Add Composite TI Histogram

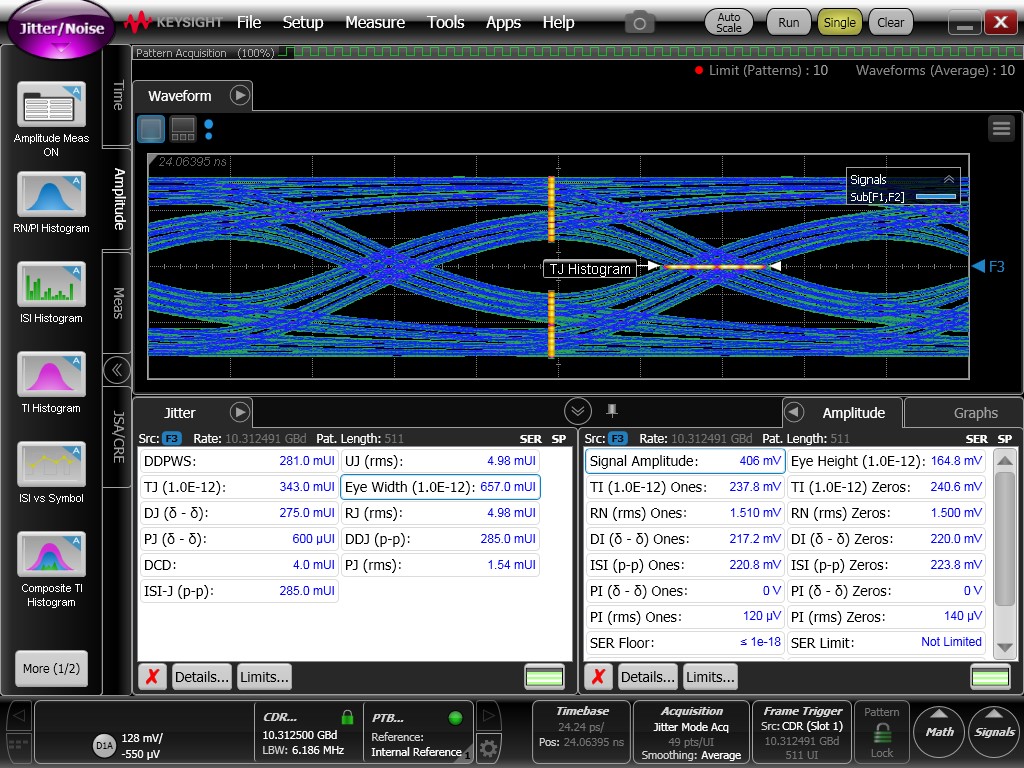(51, 554)
